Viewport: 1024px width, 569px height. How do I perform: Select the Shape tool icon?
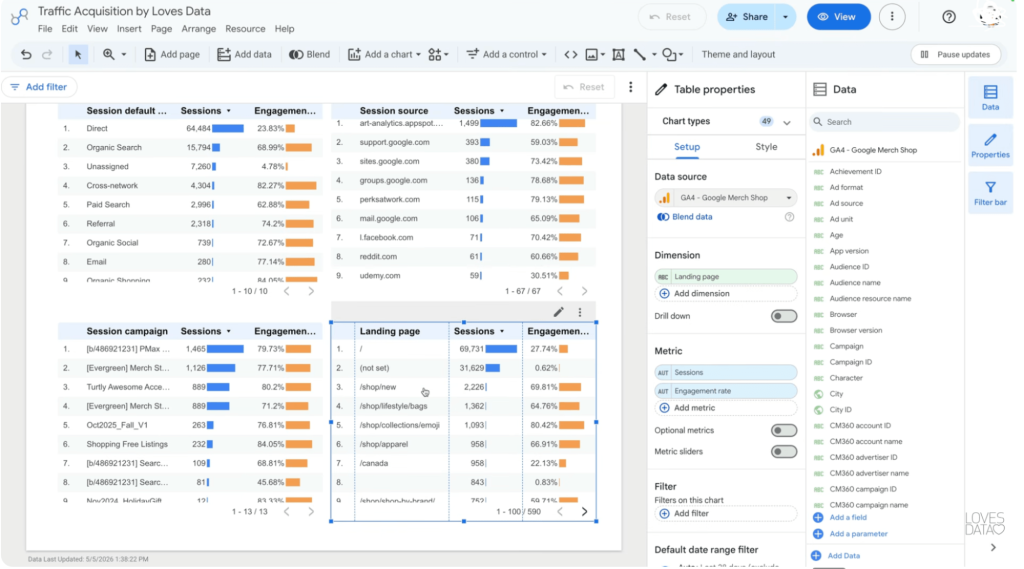tap(669, 54)
